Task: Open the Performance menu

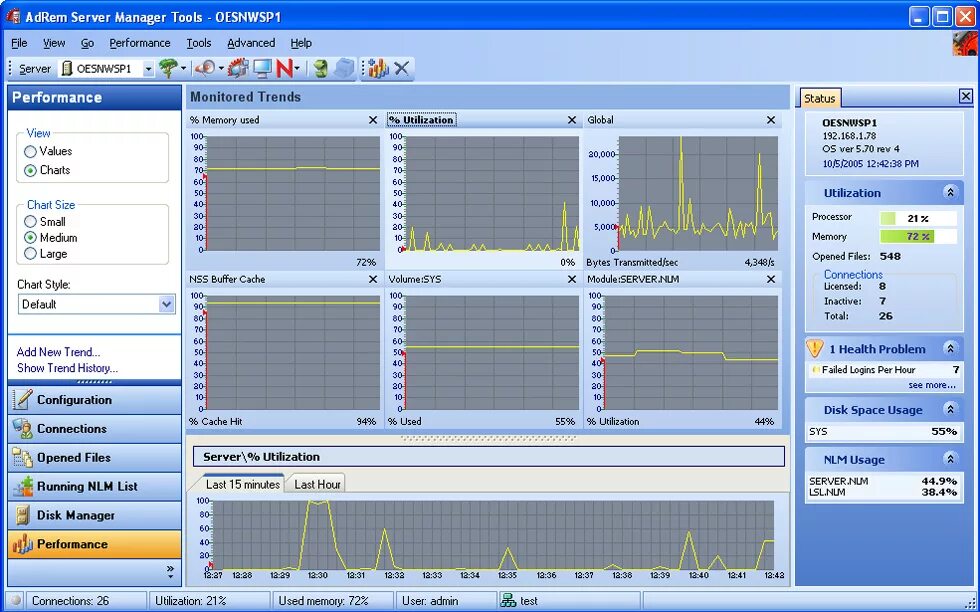Action: coord(139,43)
